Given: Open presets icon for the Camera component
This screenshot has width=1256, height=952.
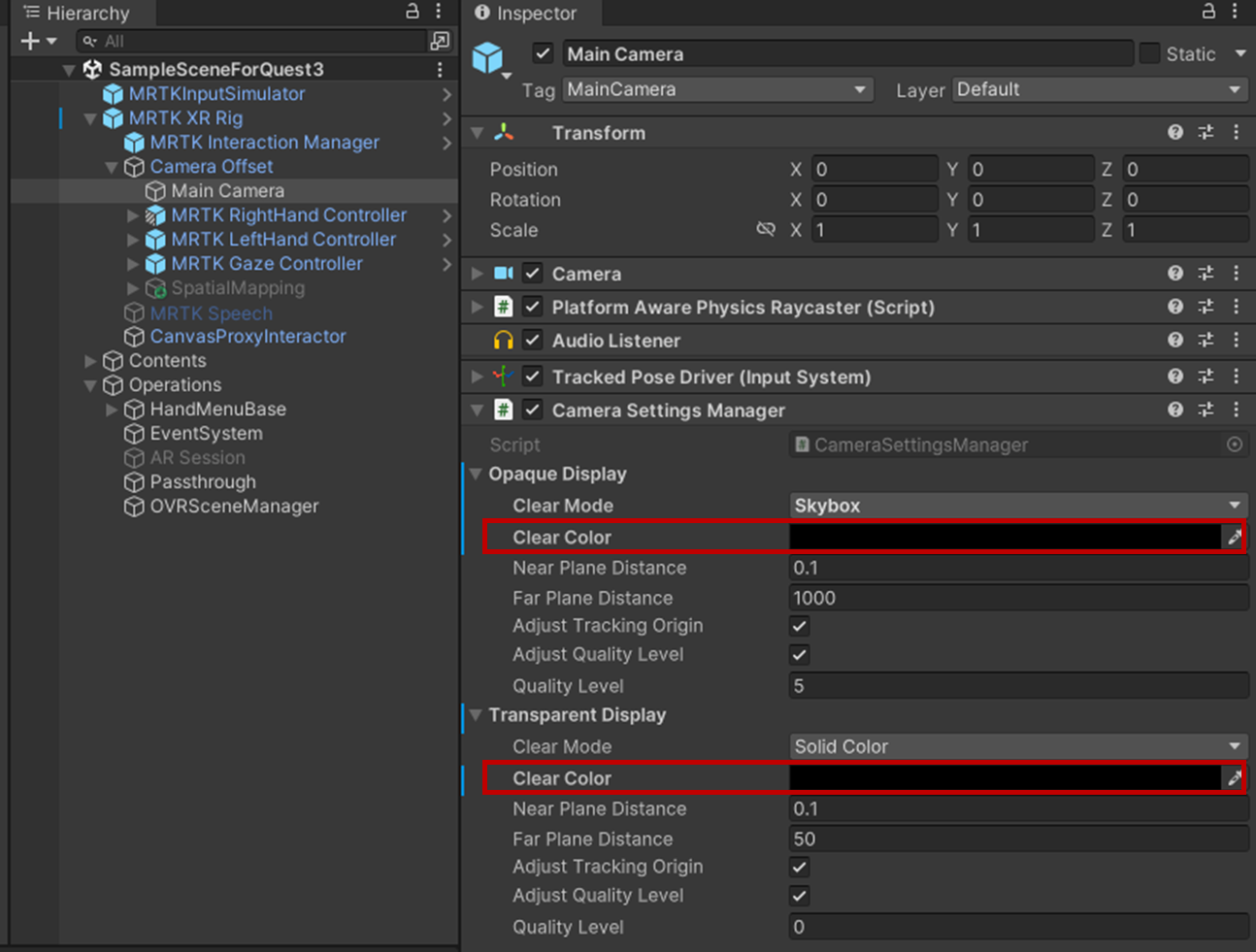Looking at the screenshot, I should 1206,274.
